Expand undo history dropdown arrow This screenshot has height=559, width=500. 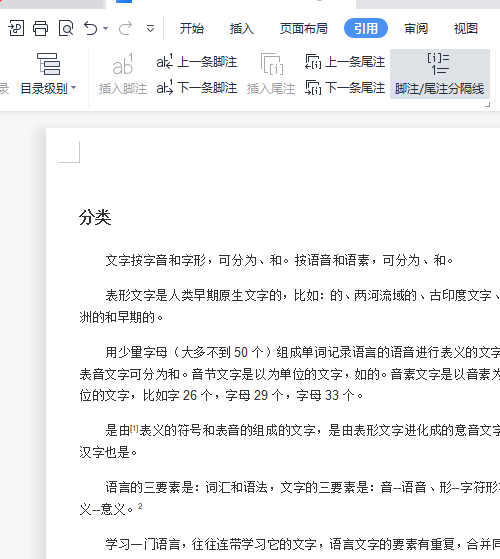(105, 28)
